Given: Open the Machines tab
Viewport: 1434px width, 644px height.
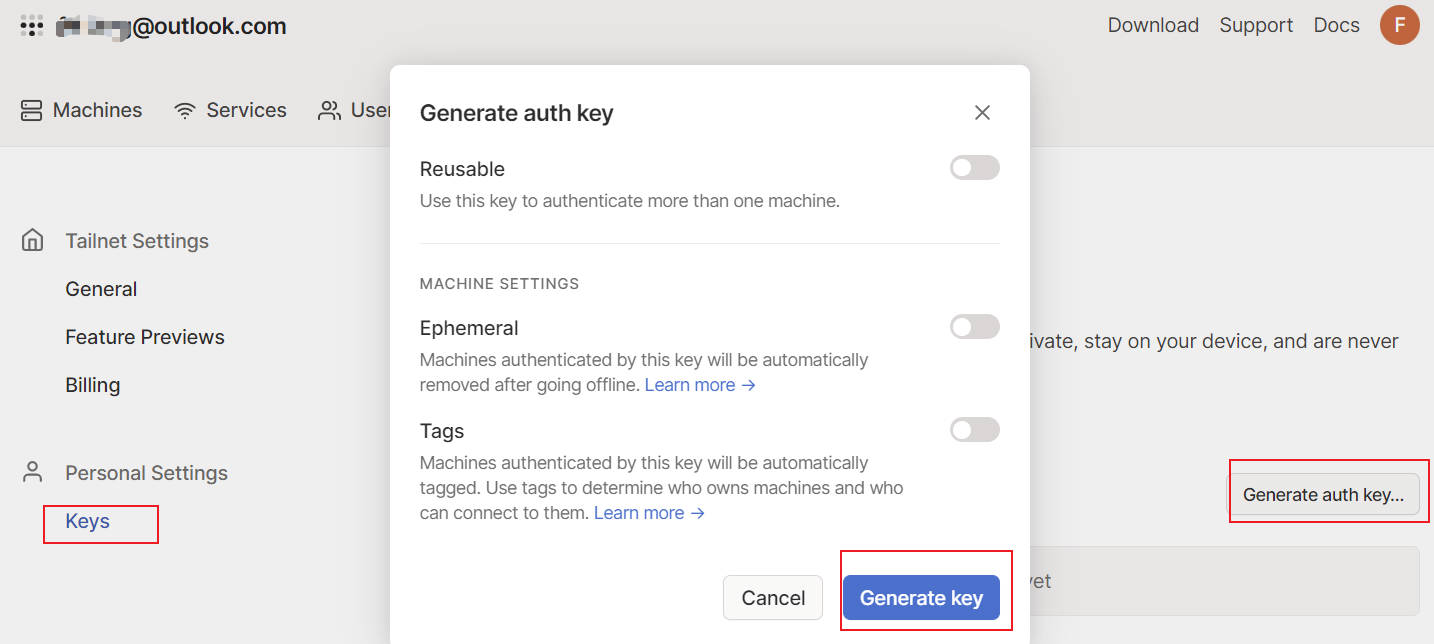Looking at the screenshot, I should click(97, 110).
